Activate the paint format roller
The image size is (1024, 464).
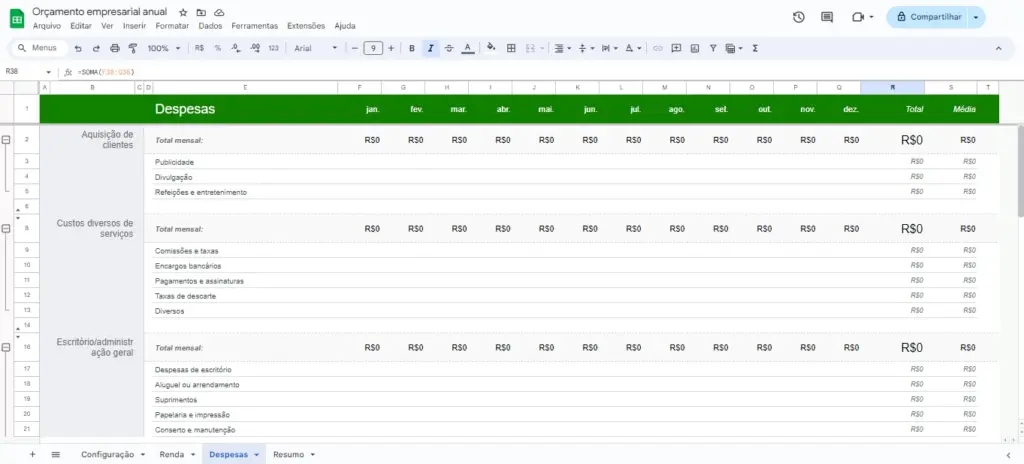133,48
